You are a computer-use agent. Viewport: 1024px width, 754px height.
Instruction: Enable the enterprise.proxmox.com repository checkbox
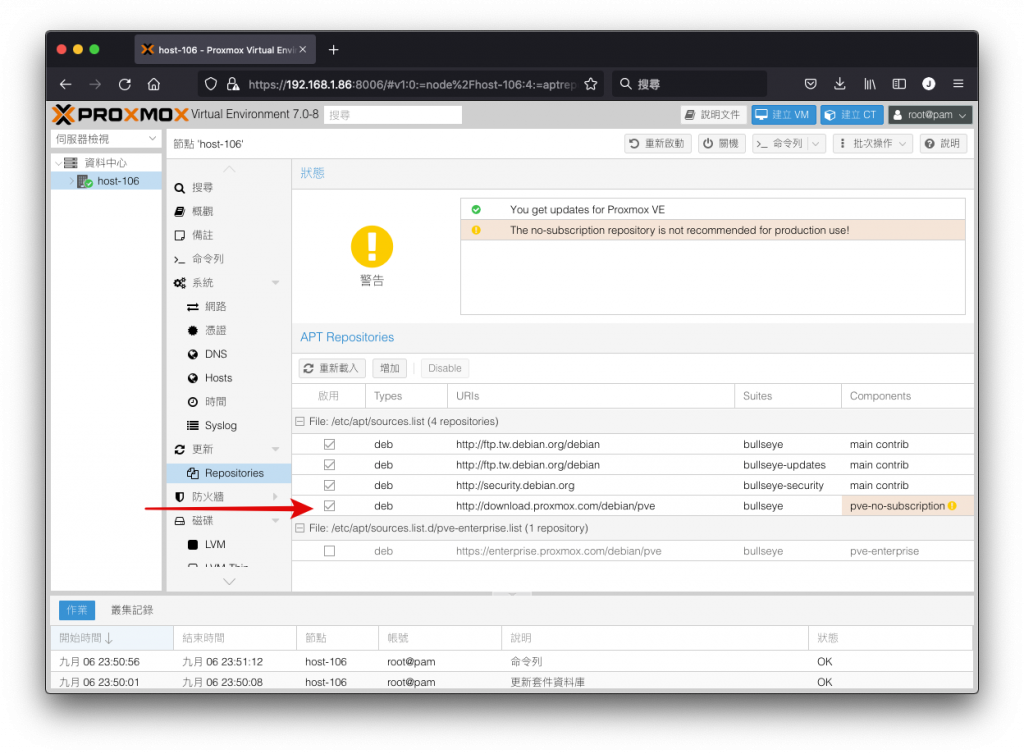pyautogui.click(x=329, y=551)
